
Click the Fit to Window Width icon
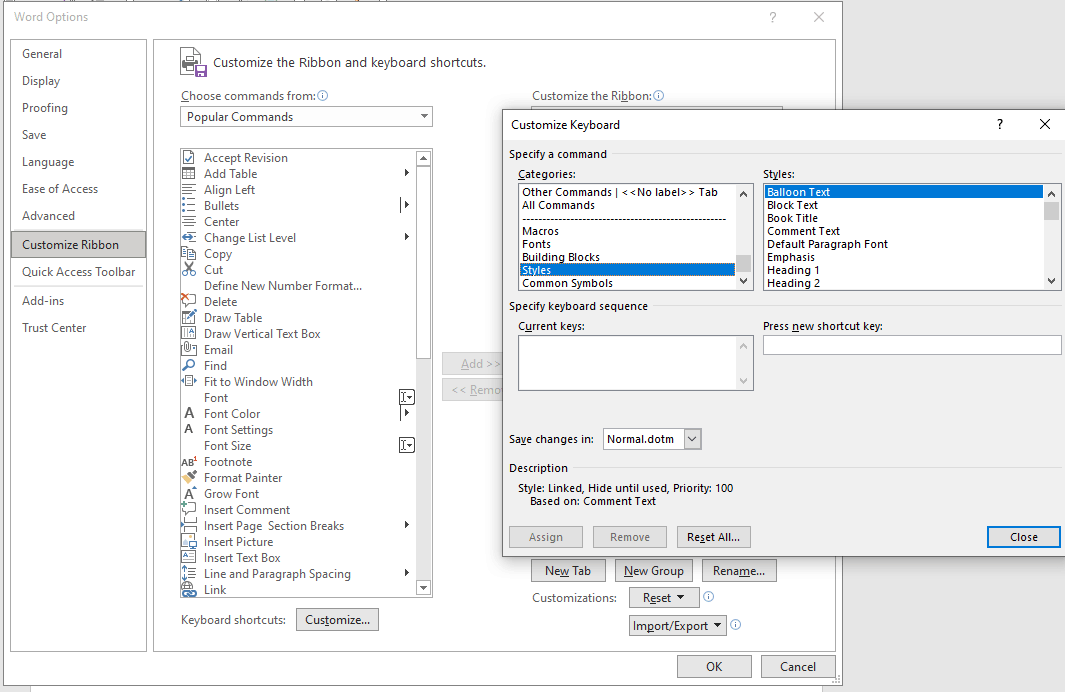pyautogui.click(x=189, y=381)
